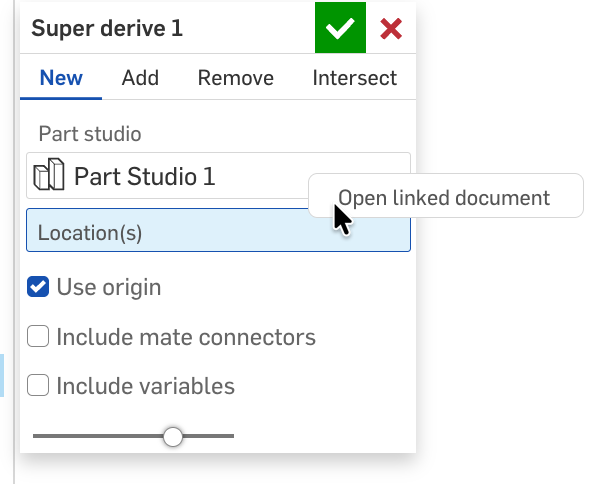Cancel with the red X icon
The width and height of the screenshot is (604, 484).
coord(391,28)
